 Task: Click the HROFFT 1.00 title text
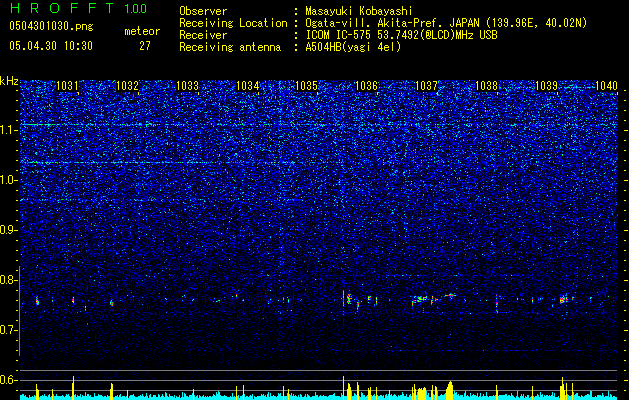[78, 8]
